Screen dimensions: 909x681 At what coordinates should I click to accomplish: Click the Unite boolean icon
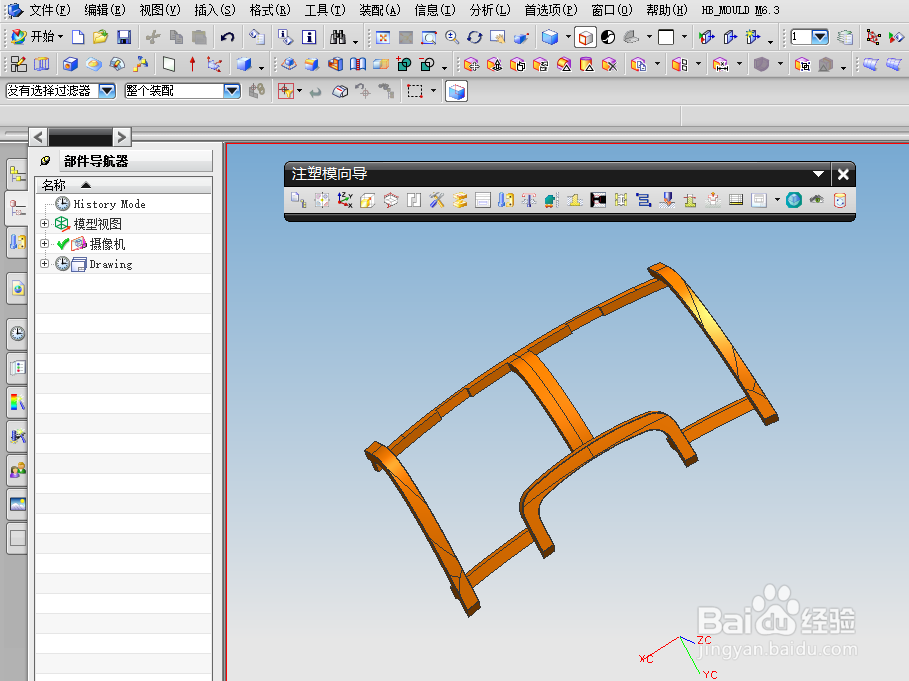[404, 64]
